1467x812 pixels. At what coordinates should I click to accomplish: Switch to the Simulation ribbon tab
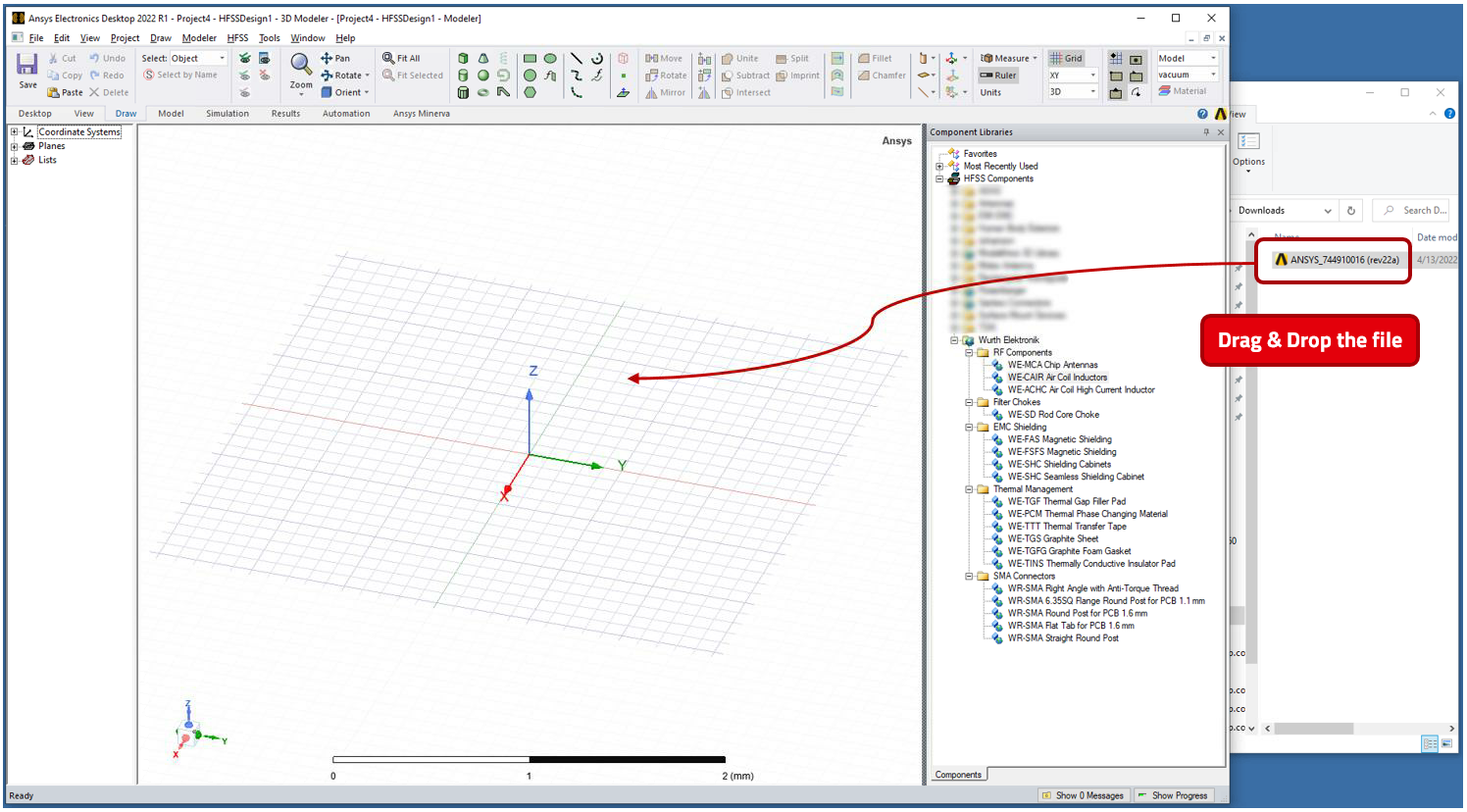pos(227,113)
